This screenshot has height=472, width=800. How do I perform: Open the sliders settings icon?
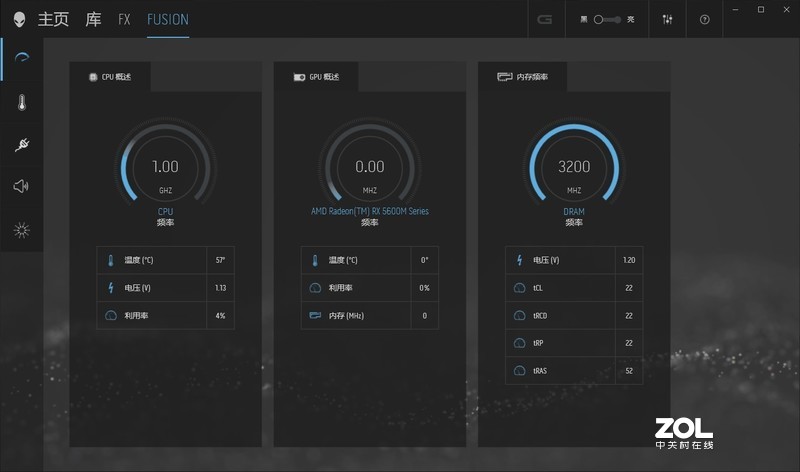[x=667, y=19]
